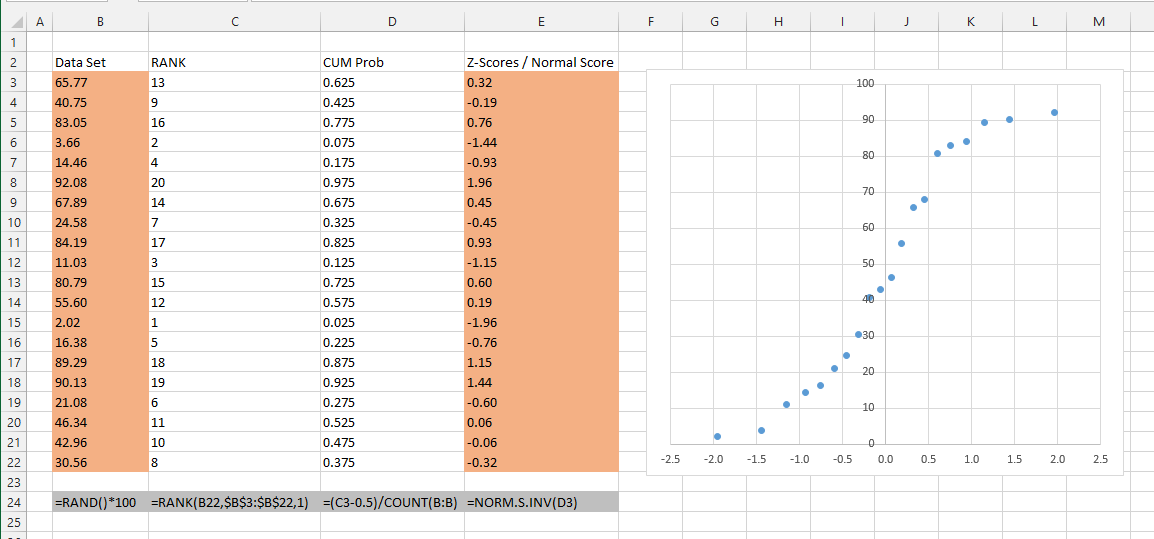This screenshot has height=539, width=1154.
Task: Click 'Z-Scores / Normal Score' header cell
Action: (541, 63)
